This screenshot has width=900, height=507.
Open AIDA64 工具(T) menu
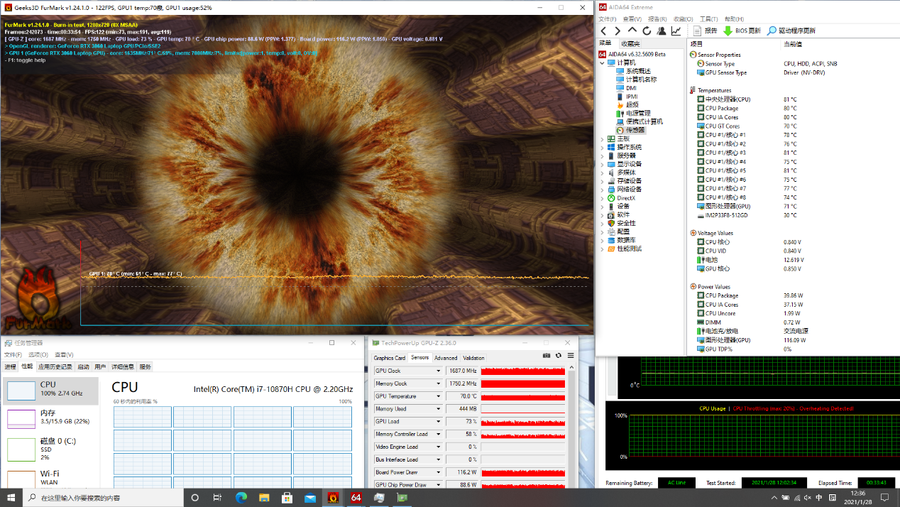coord(709,19)
